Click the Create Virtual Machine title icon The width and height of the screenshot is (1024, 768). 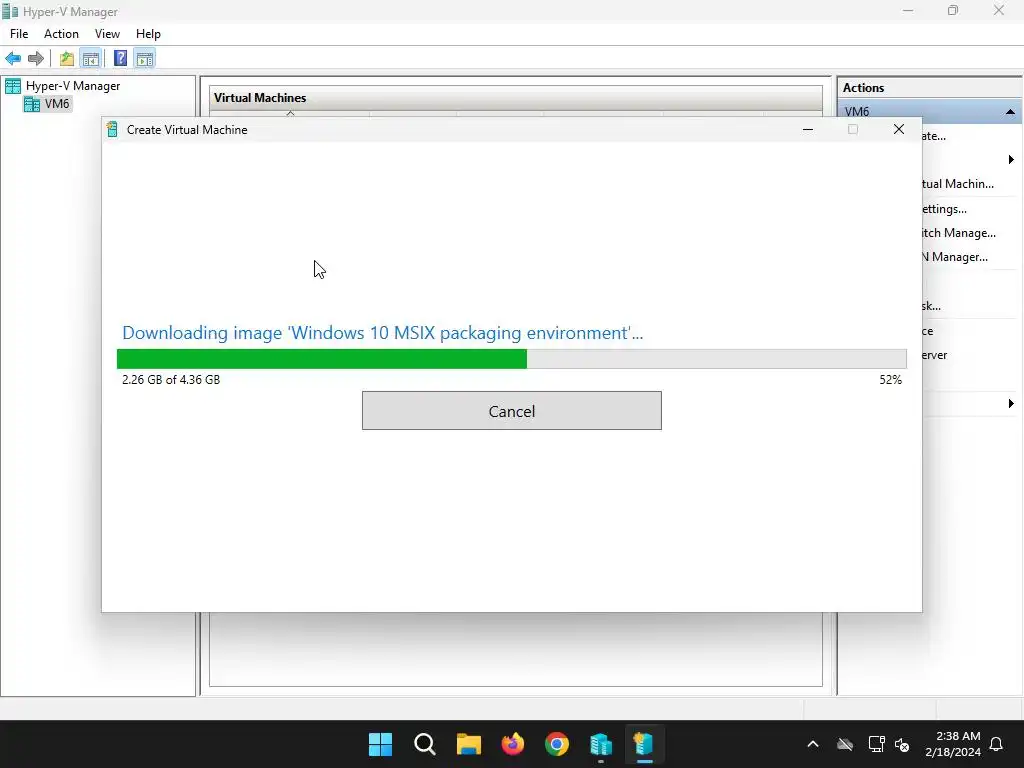(x=112, y=129)
